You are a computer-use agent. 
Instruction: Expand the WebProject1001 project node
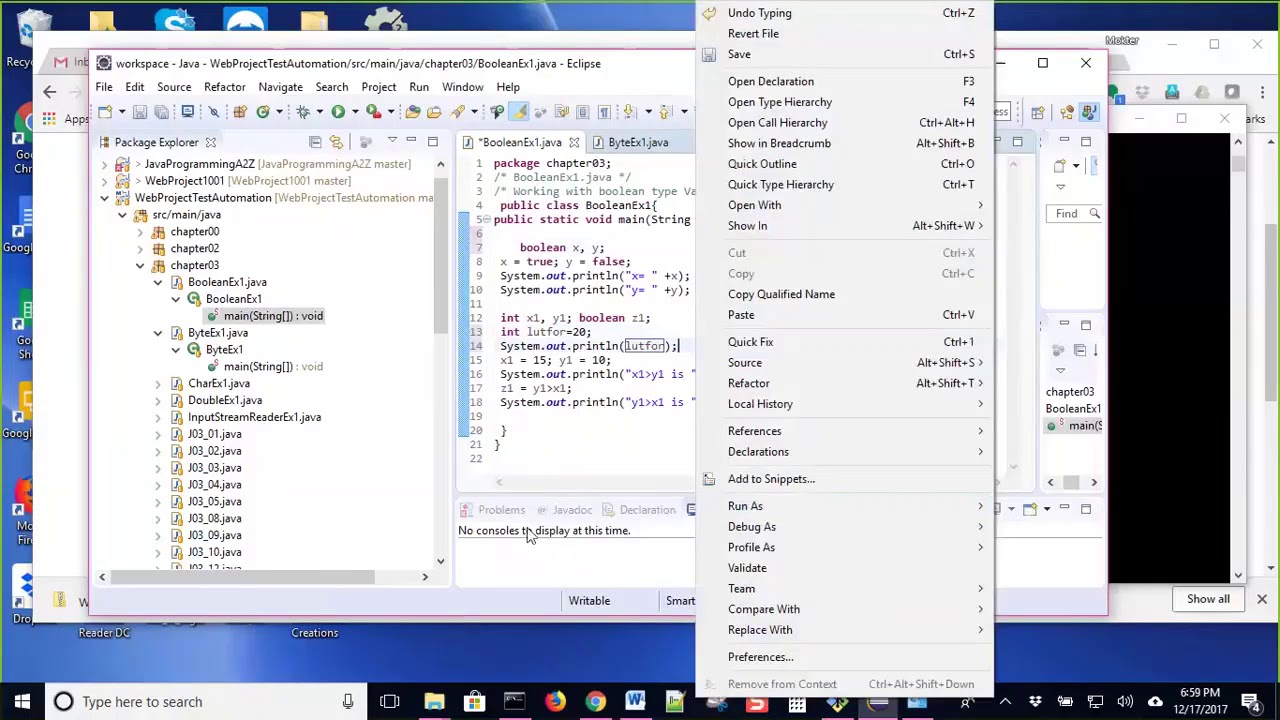104,181
